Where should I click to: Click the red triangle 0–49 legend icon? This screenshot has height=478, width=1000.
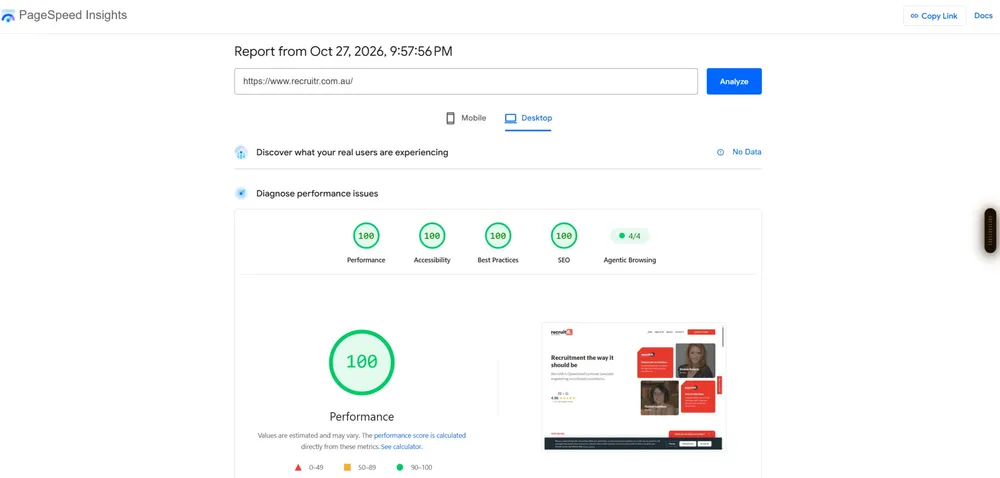pos(298,467)
